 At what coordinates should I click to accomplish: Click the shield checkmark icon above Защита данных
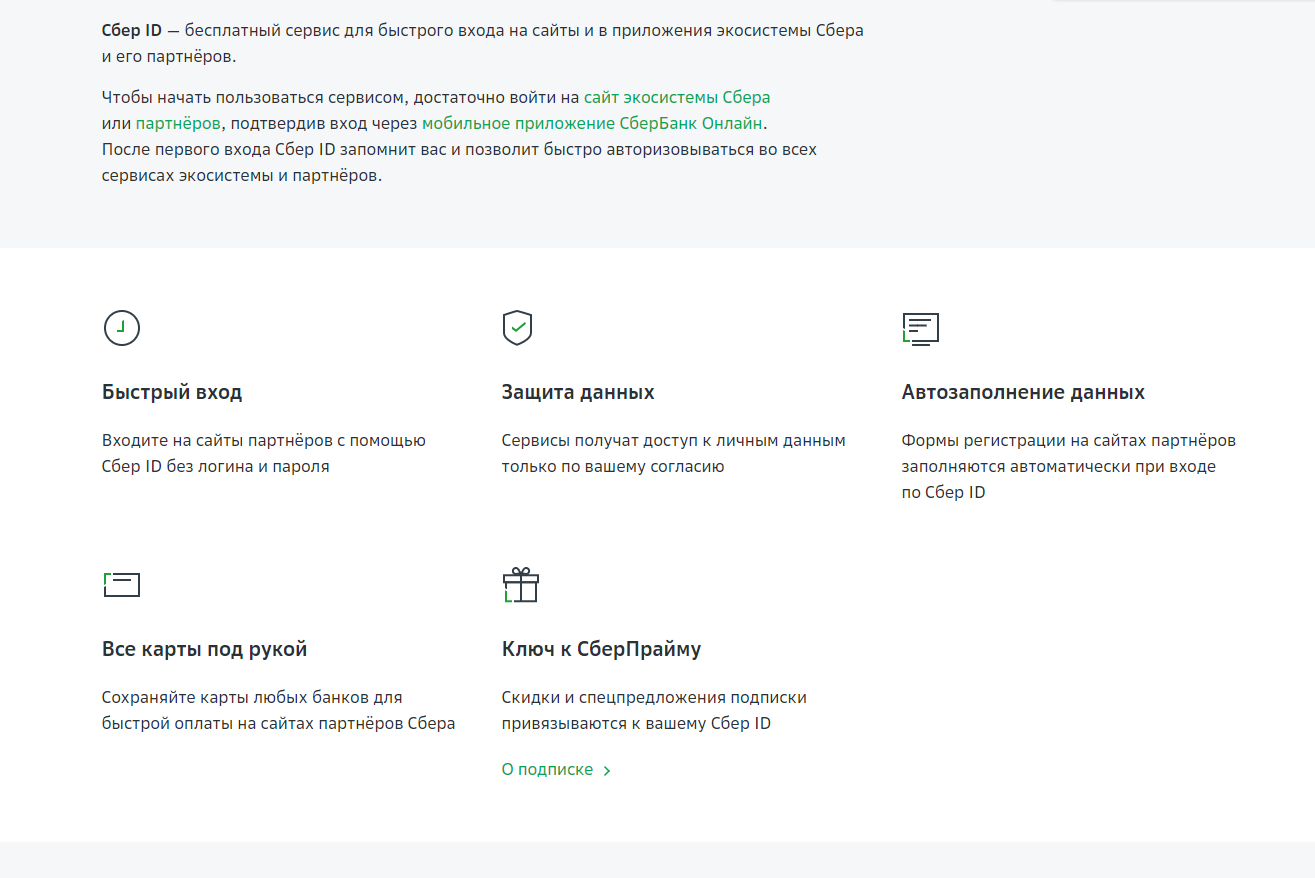tap(517, 328)
